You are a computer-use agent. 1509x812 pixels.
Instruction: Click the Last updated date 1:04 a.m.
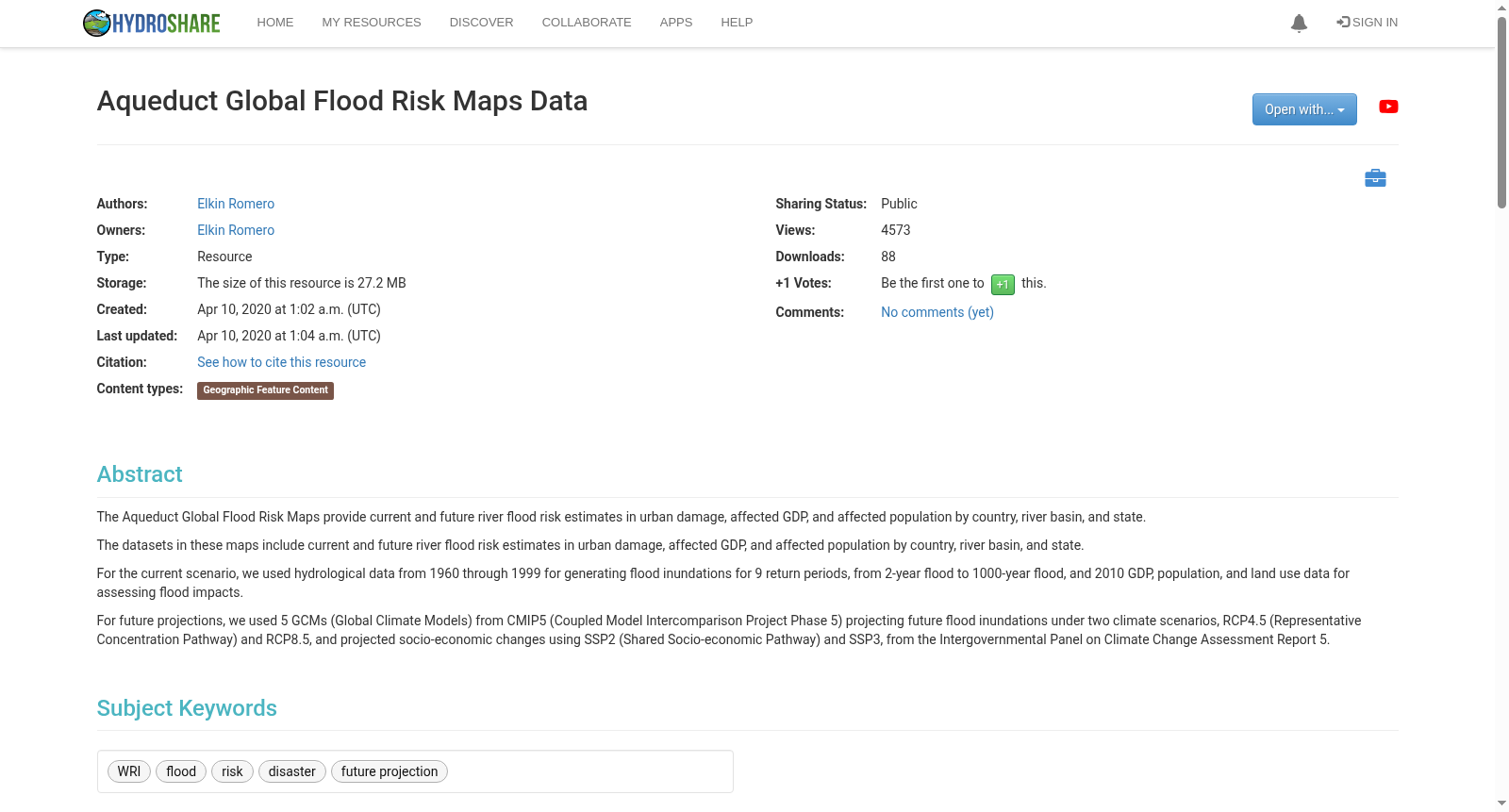tap(289, 336)
